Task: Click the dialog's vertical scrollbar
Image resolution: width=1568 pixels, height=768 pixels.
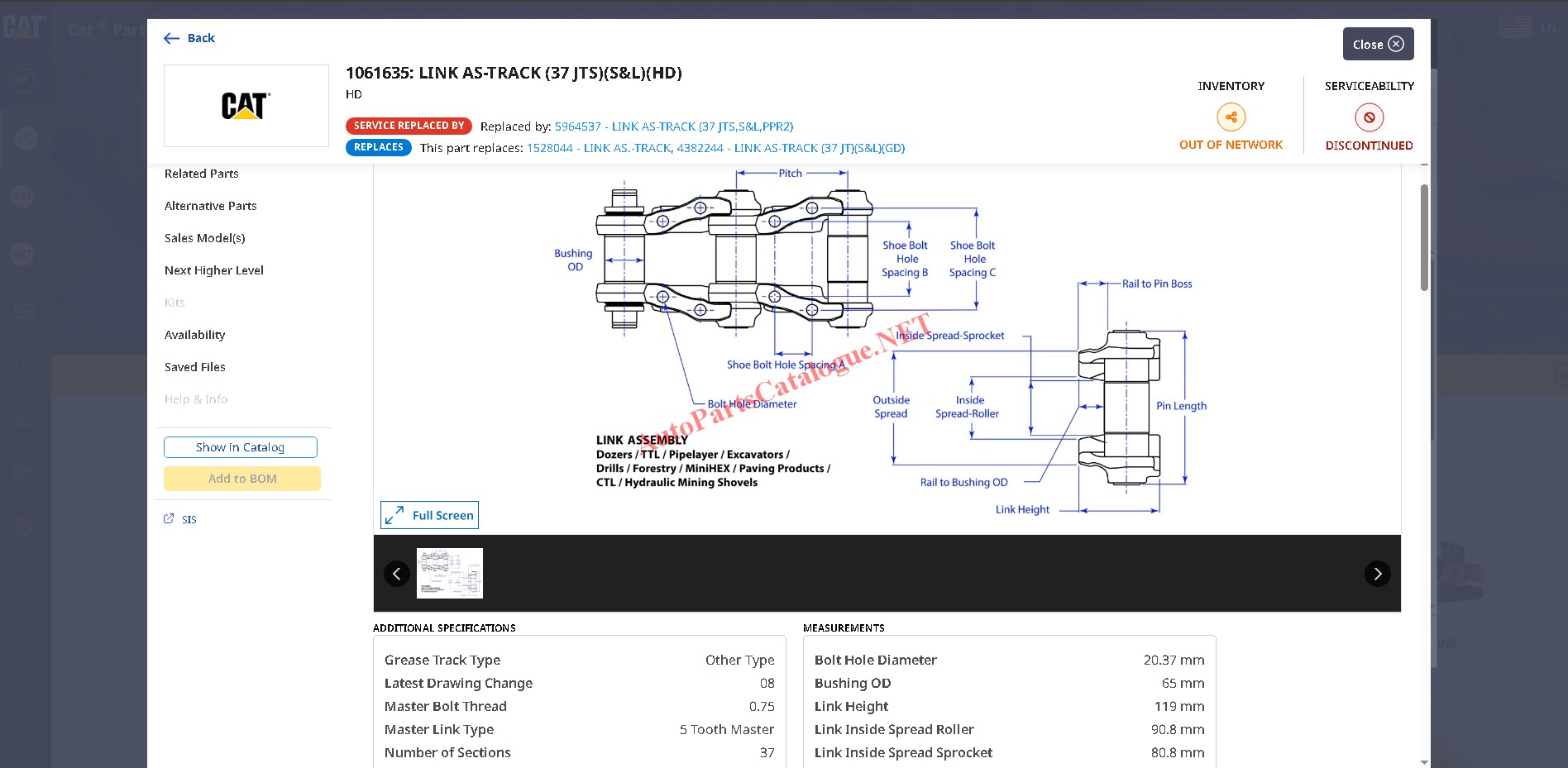Action: [1424, 238]
